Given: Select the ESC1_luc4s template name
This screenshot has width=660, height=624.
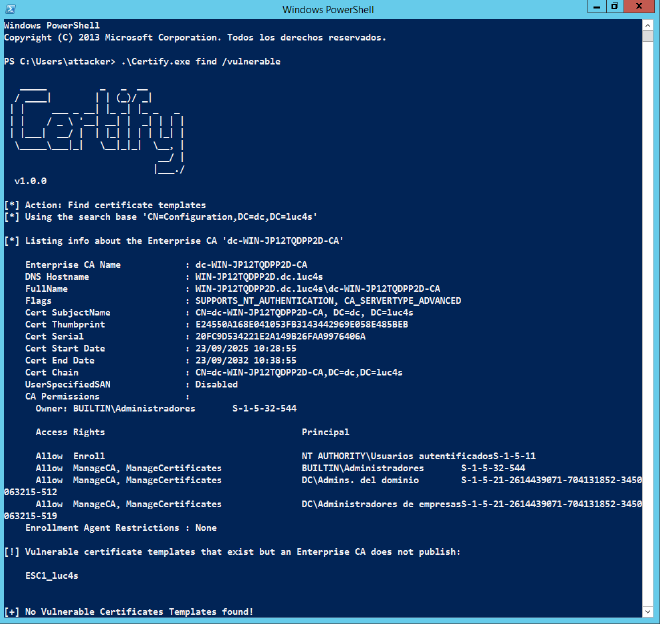Looking at the screenshot, I should point(52,576).
